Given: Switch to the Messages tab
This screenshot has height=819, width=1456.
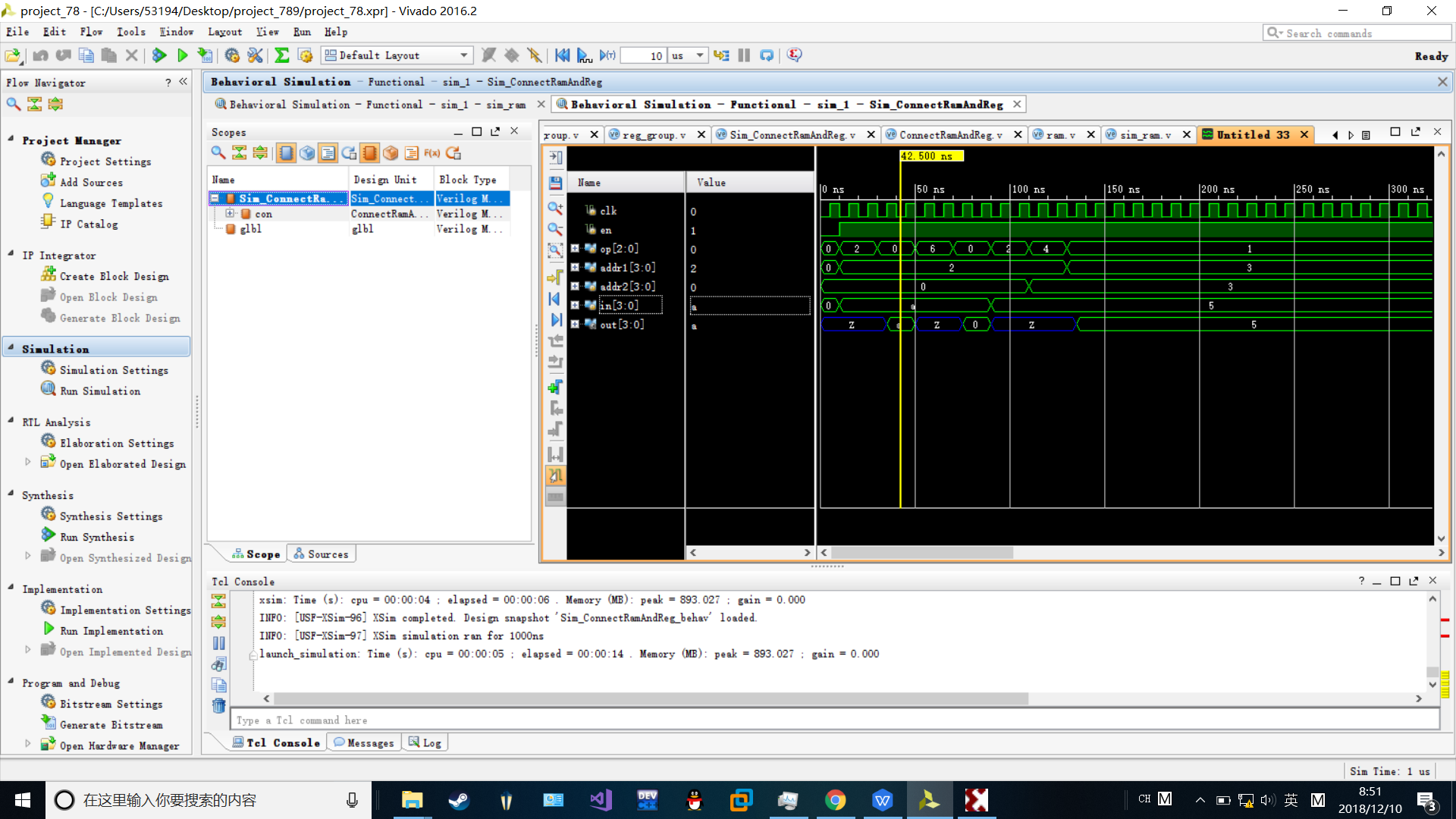Looking at the screenshot, I should pos(365,743).
